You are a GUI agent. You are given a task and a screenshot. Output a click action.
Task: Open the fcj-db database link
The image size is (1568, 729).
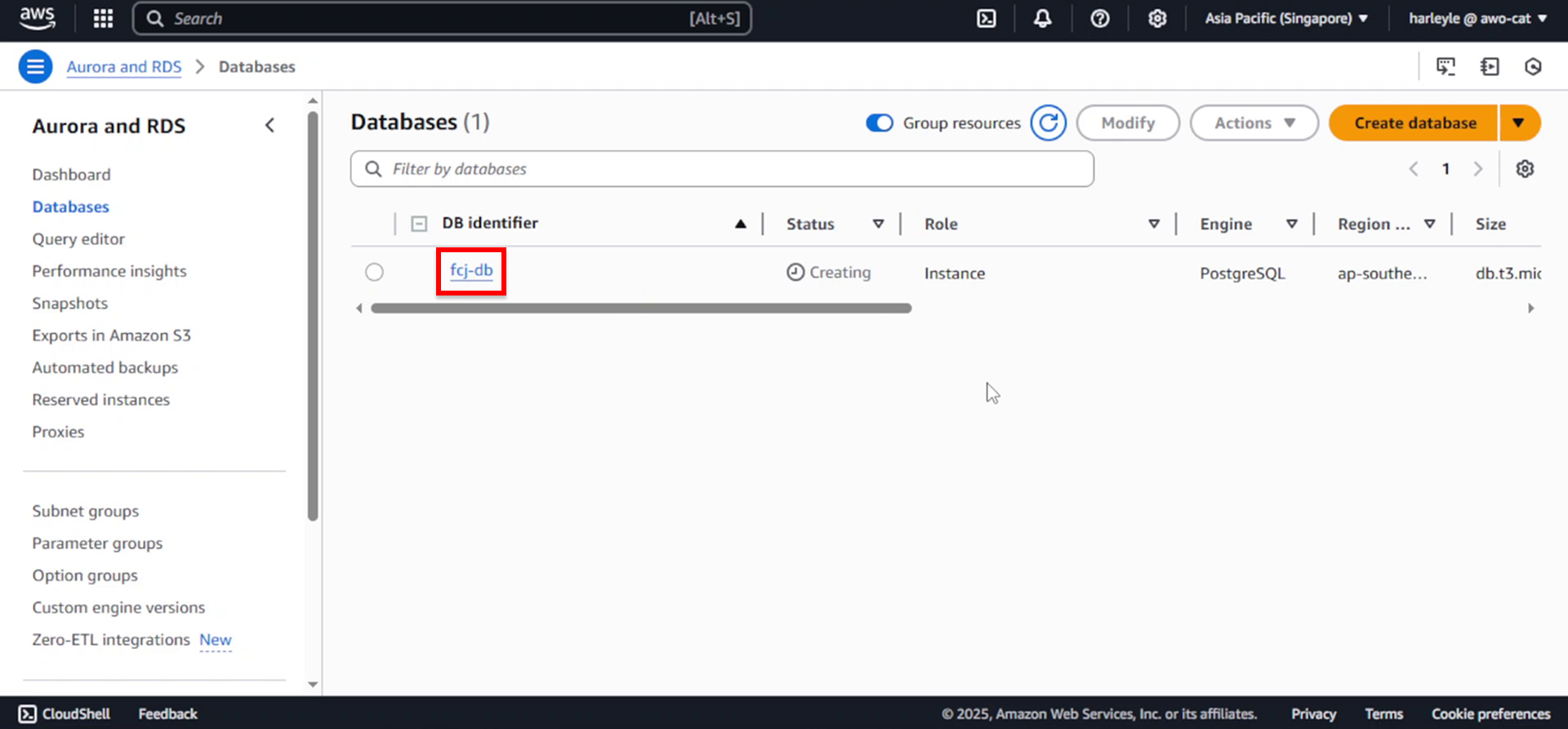pyautogui.click(x=471, y=270)
